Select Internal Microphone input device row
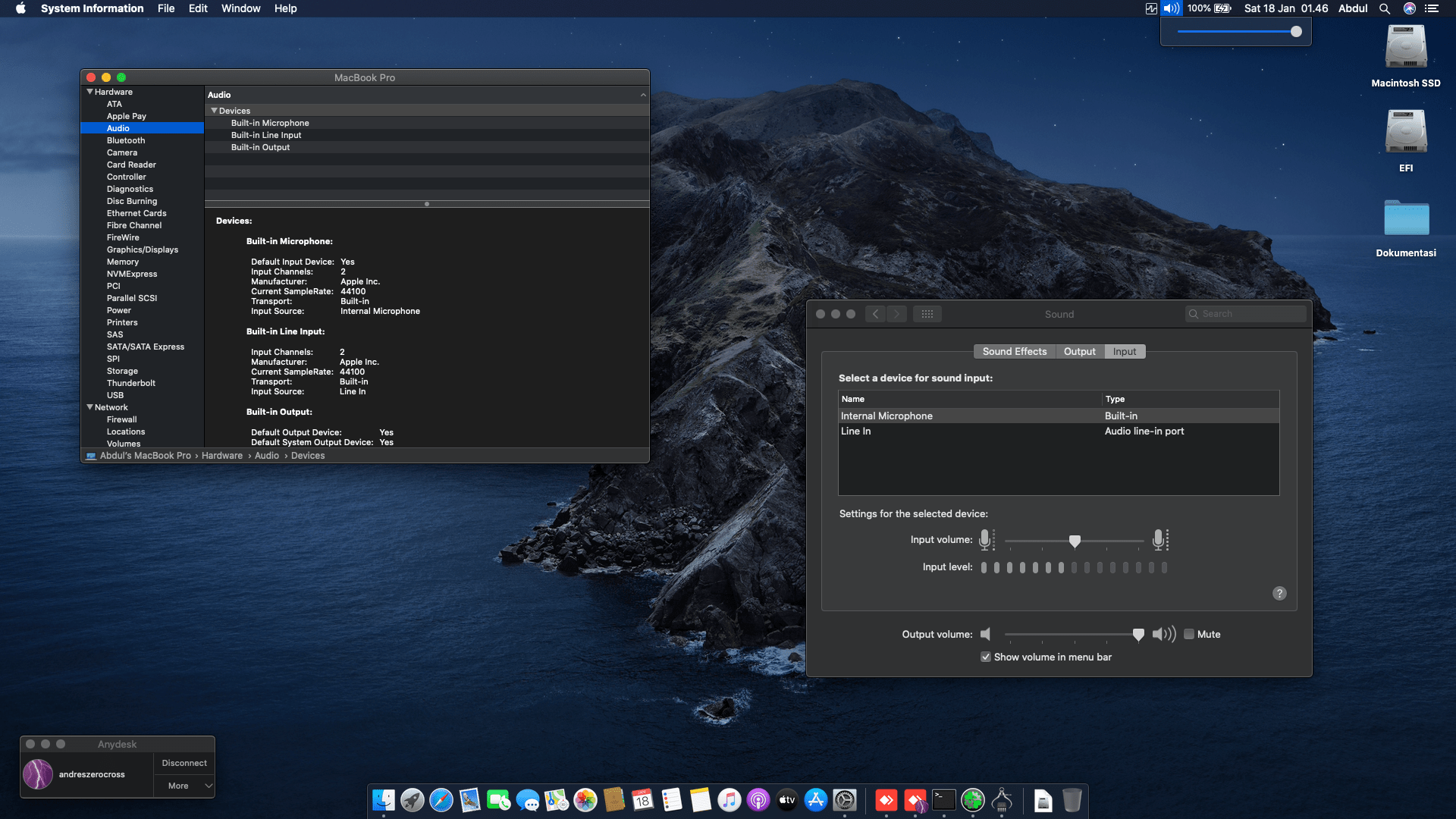 1059,416
